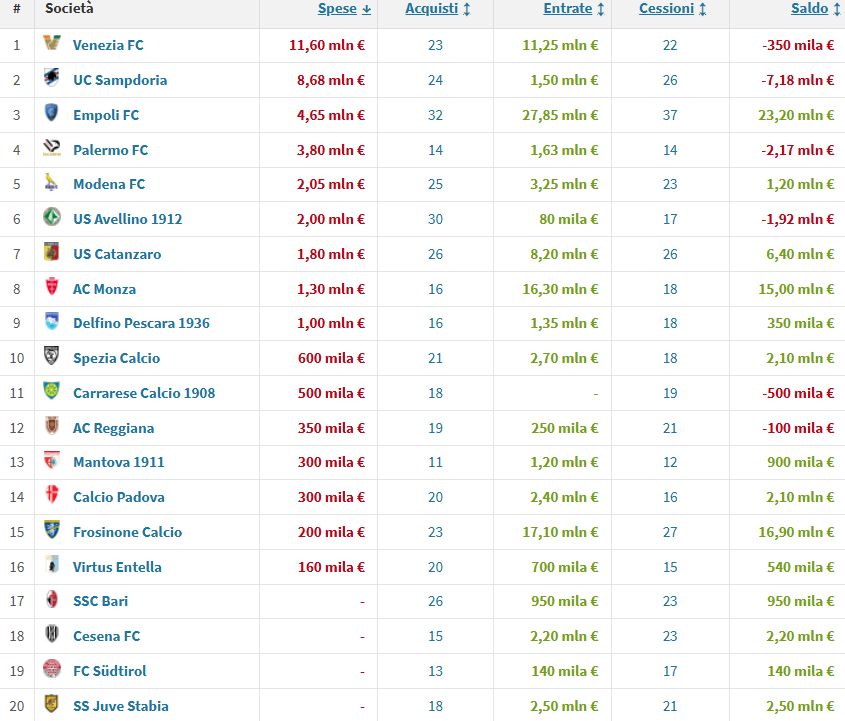Screen dimensions: 845x721
Task: Click Virtus Entella's 160 mila € spending
Action: [331, 567]
